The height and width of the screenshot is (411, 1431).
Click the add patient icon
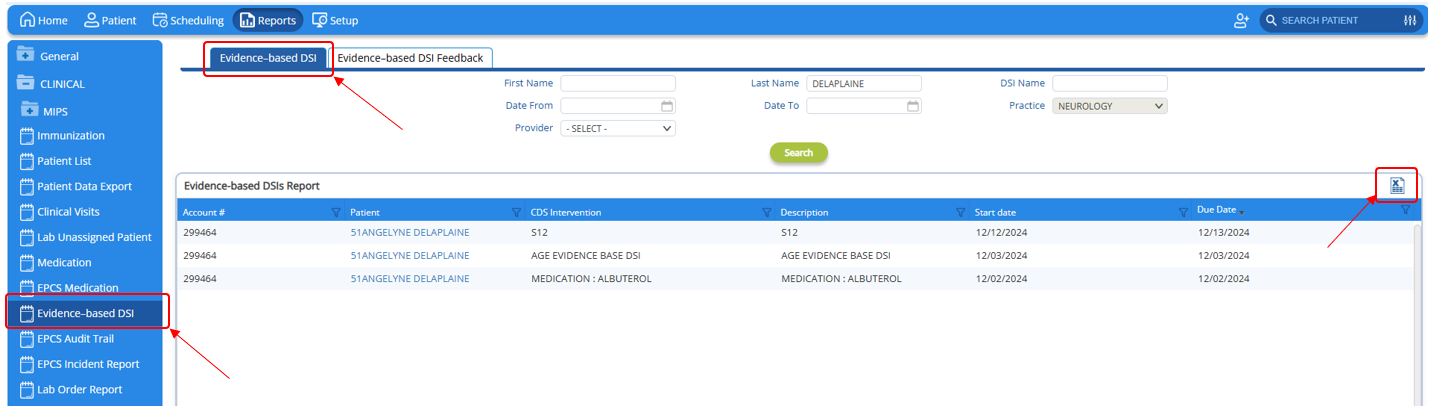pyautogui.click(x=1242, y=20)
